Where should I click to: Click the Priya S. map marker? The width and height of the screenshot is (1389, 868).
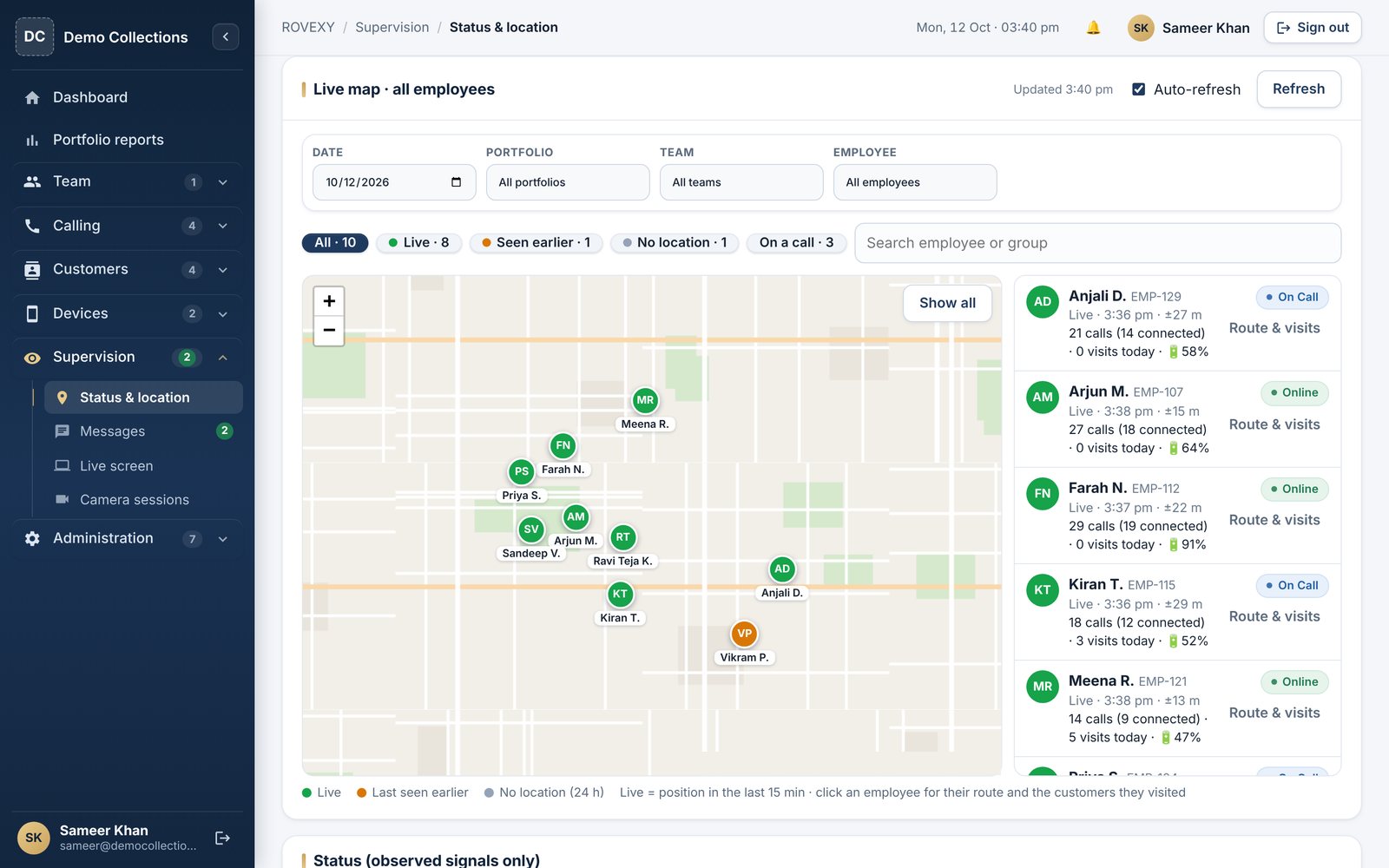[521, 471]
